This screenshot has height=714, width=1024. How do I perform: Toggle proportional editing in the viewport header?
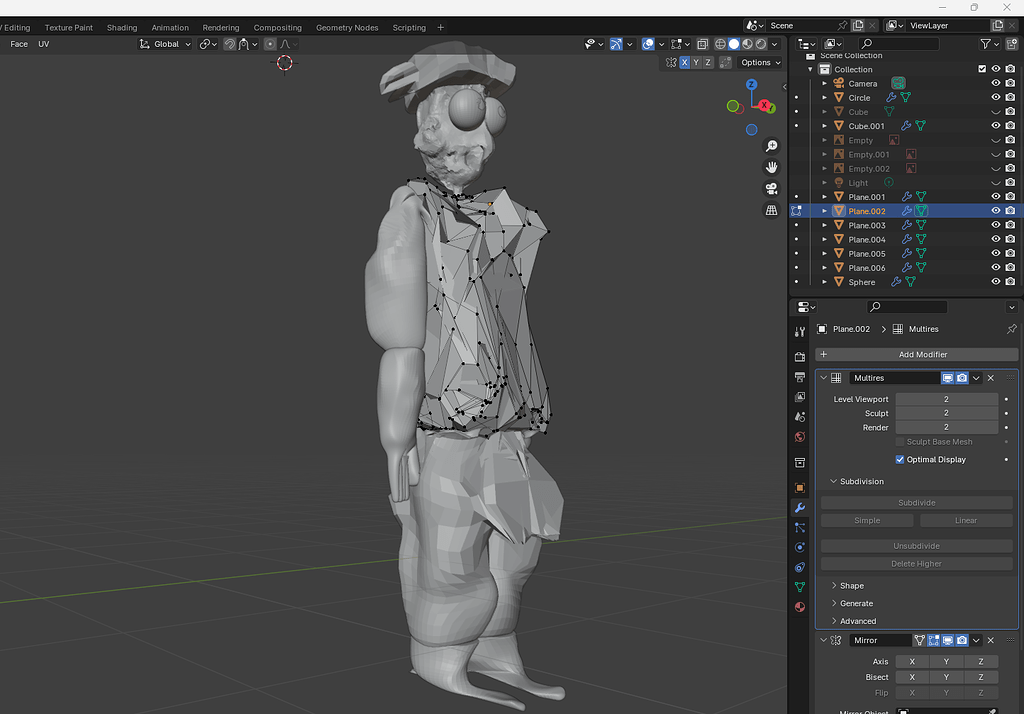click(x=270, y=44)
